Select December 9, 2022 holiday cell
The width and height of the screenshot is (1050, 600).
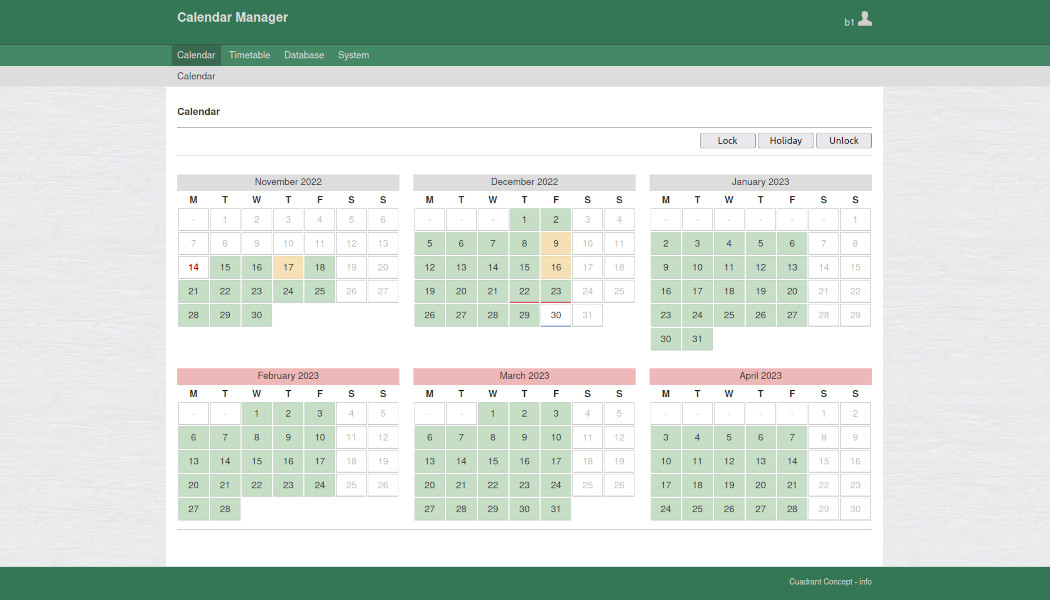[x=556, y=243]
